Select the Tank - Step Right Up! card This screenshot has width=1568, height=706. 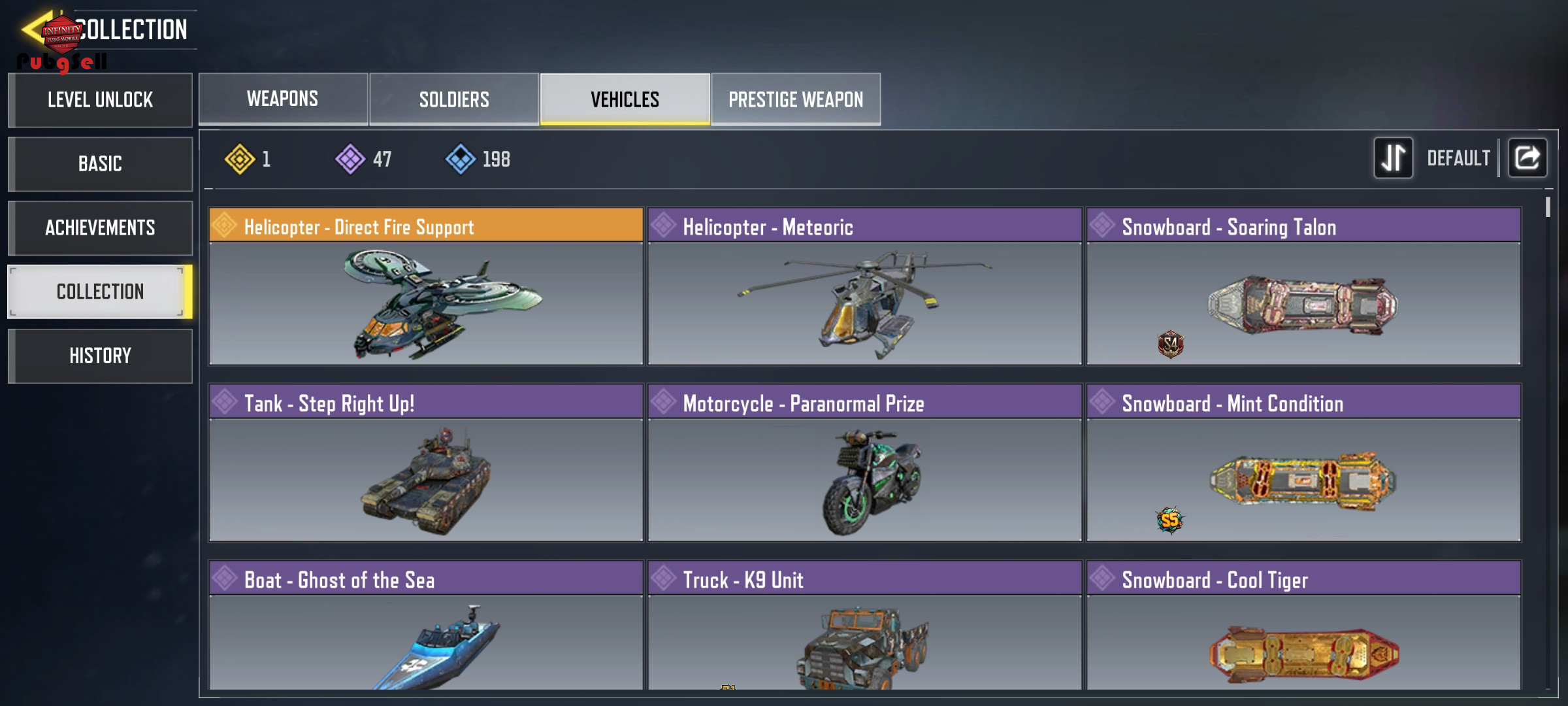(x=426, y=463)
